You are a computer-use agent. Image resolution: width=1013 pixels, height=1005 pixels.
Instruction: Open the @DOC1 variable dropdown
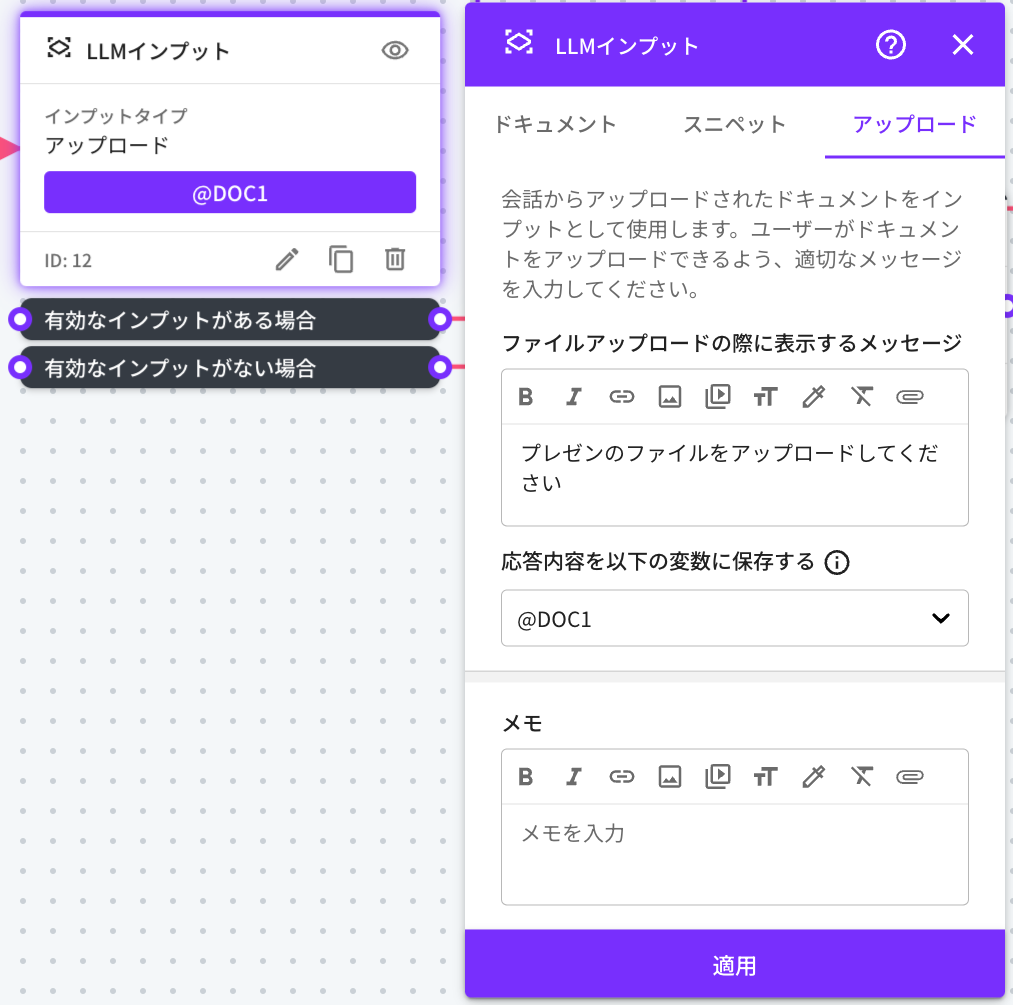[734, 619]
